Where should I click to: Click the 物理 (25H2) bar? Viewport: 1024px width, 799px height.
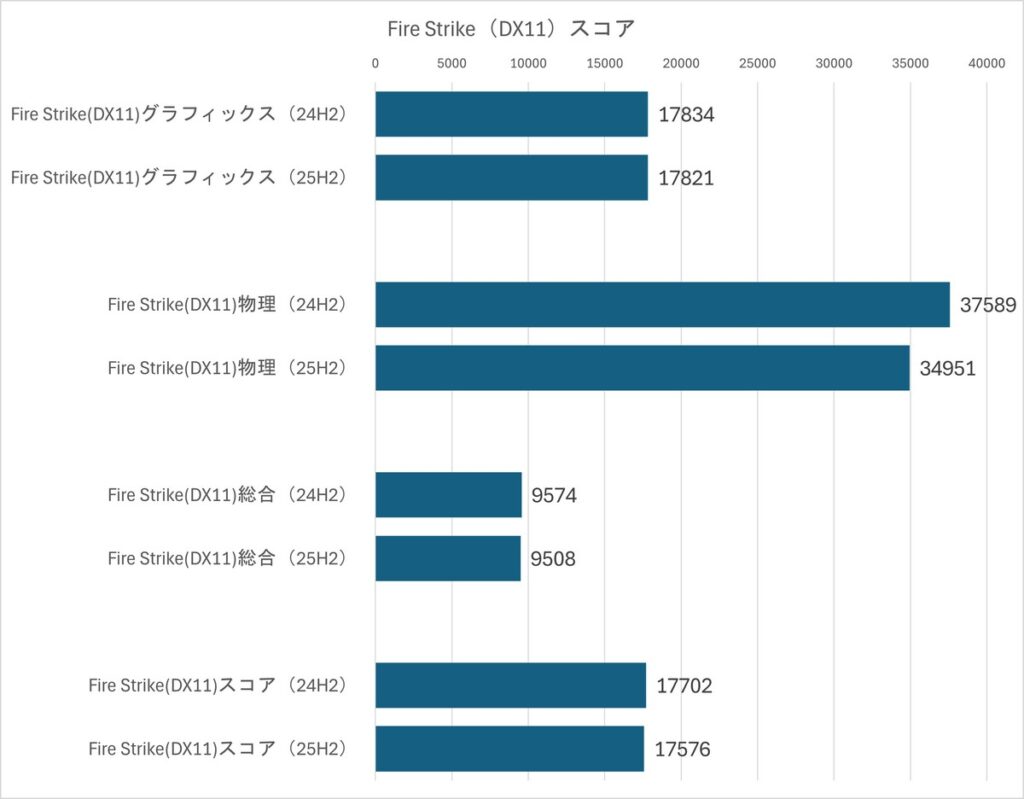pos(642,368)
